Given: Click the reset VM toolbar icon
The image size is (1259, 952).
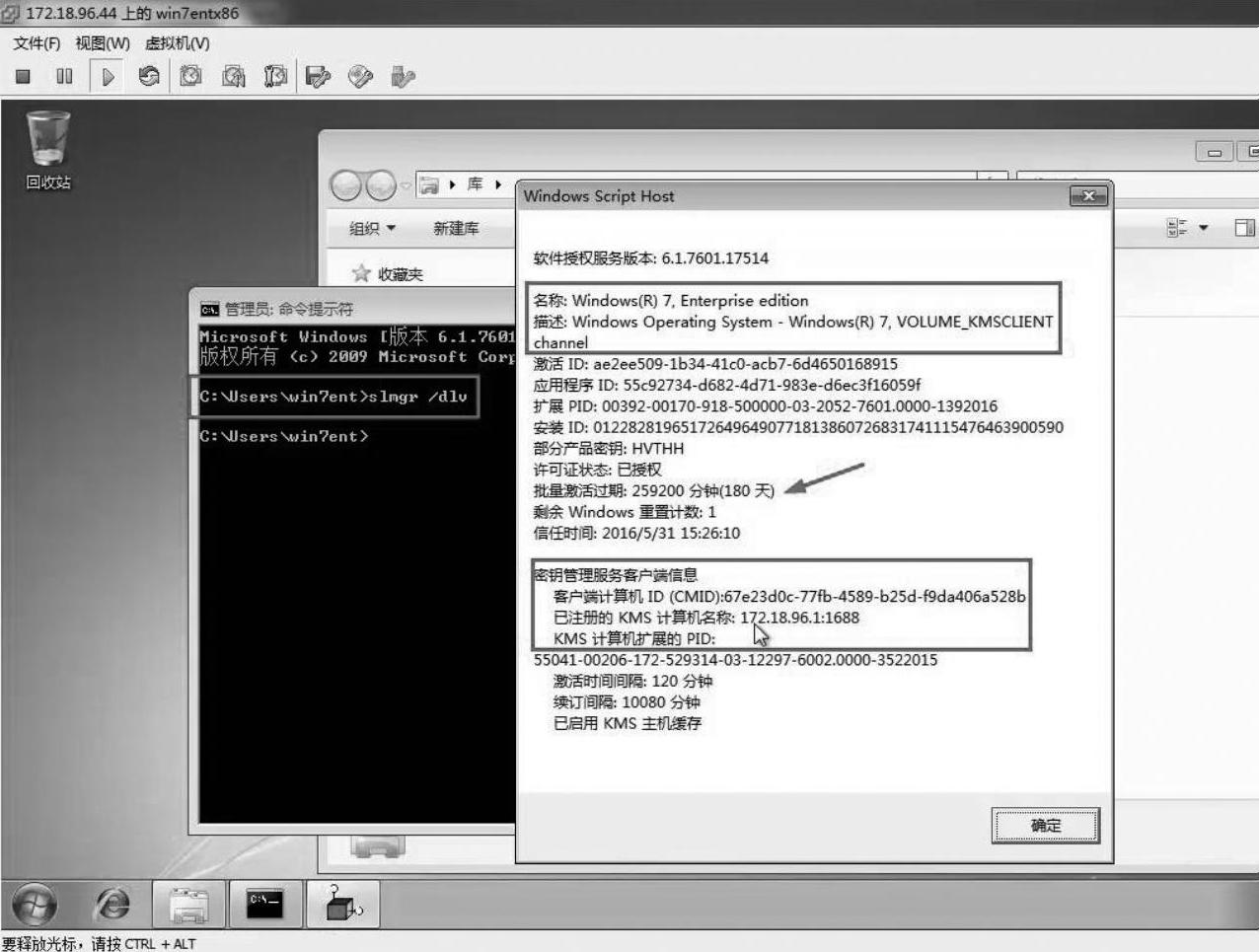Looking at the screenshot, I should tap(149, 76).
